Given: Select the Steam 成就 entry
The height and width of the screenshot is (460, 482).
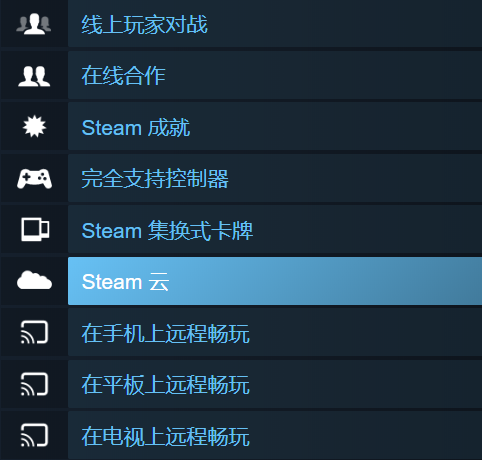Looking at the screenshot, I should tap(136, 127).
